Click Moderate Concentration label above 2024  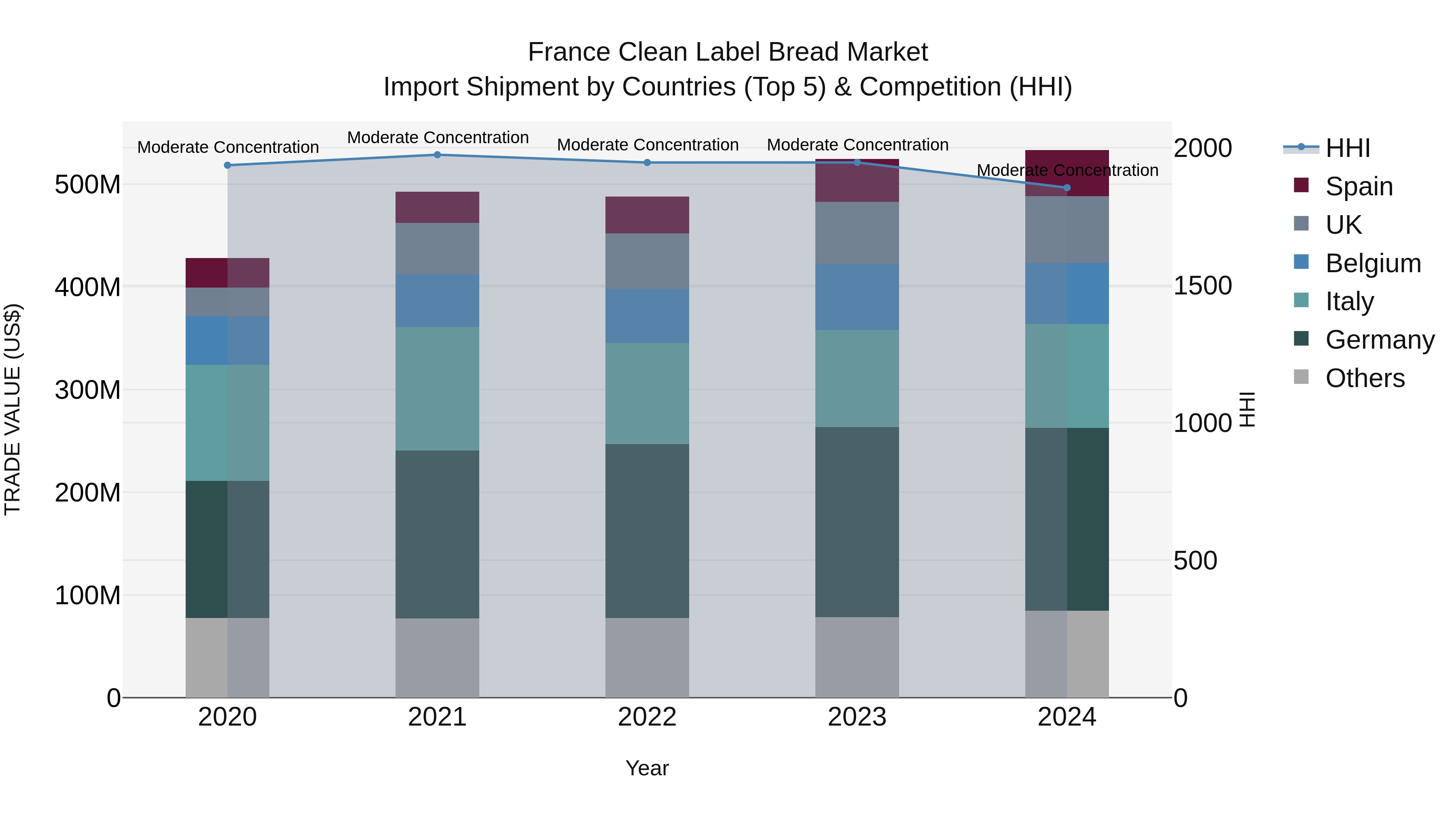coord(1068,170)
